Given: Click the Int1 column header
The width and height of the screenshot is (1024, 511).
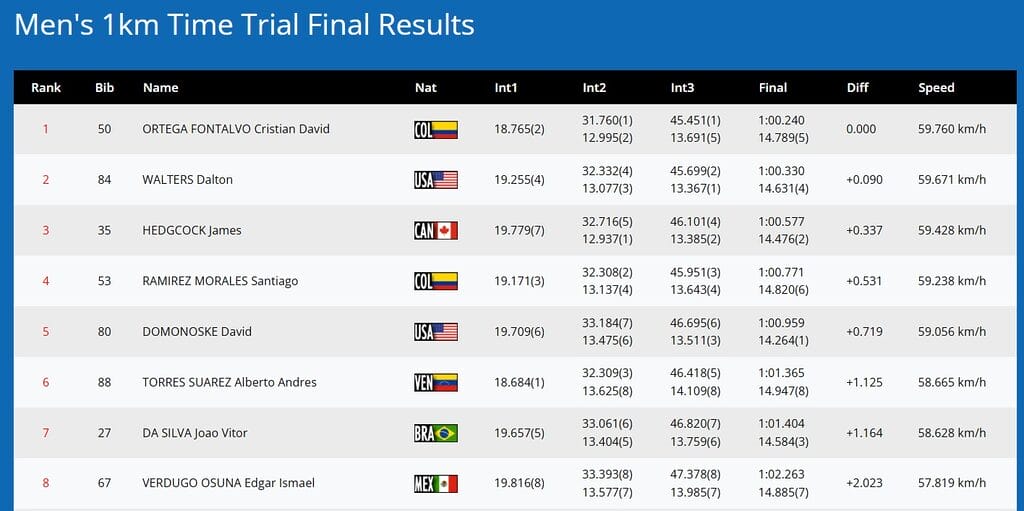Looking at the screenshot, I should [506, 88].
